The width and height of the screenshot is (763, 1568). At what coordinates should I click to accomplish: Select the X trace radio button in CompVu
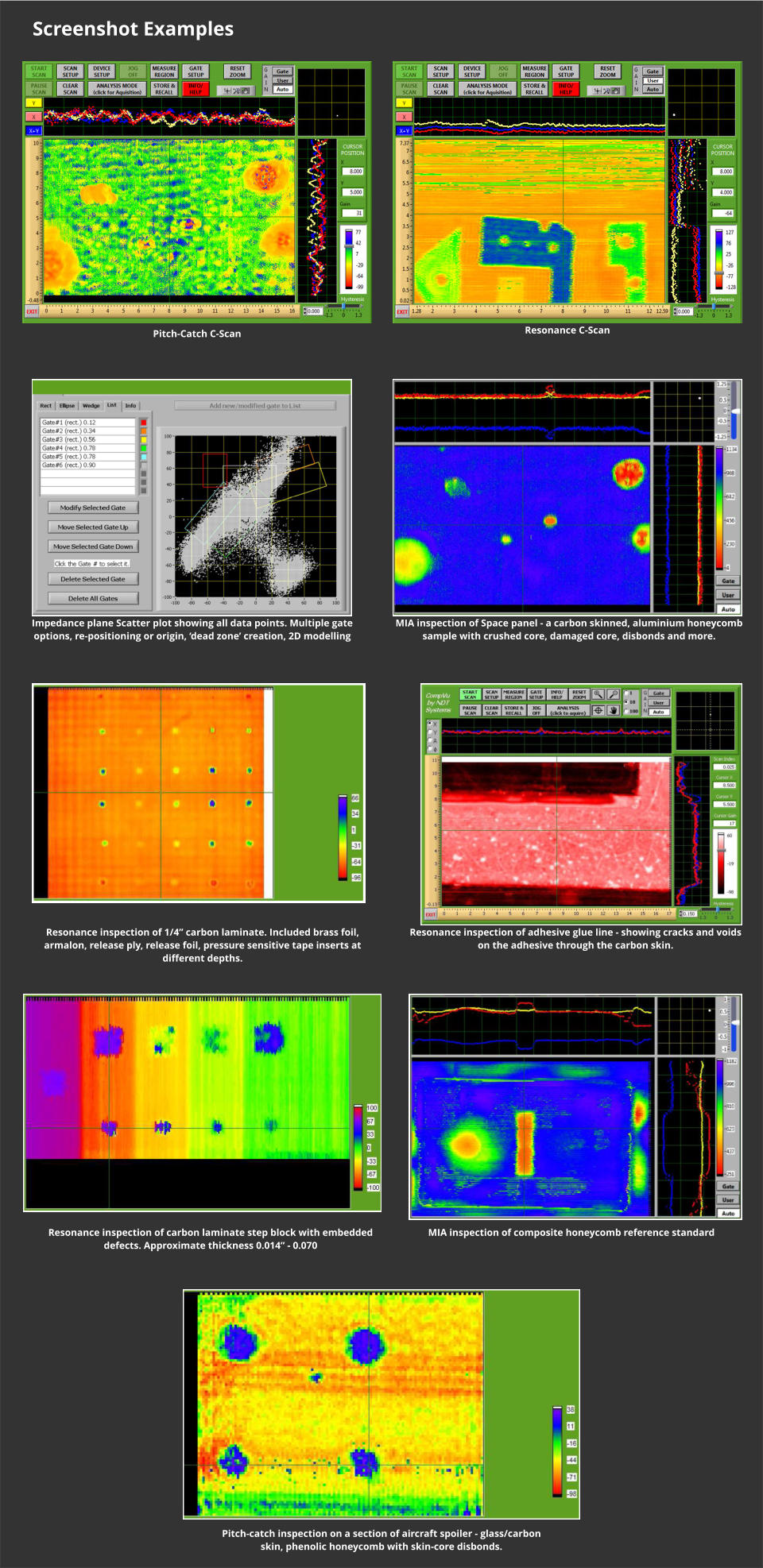click(429, 724)
